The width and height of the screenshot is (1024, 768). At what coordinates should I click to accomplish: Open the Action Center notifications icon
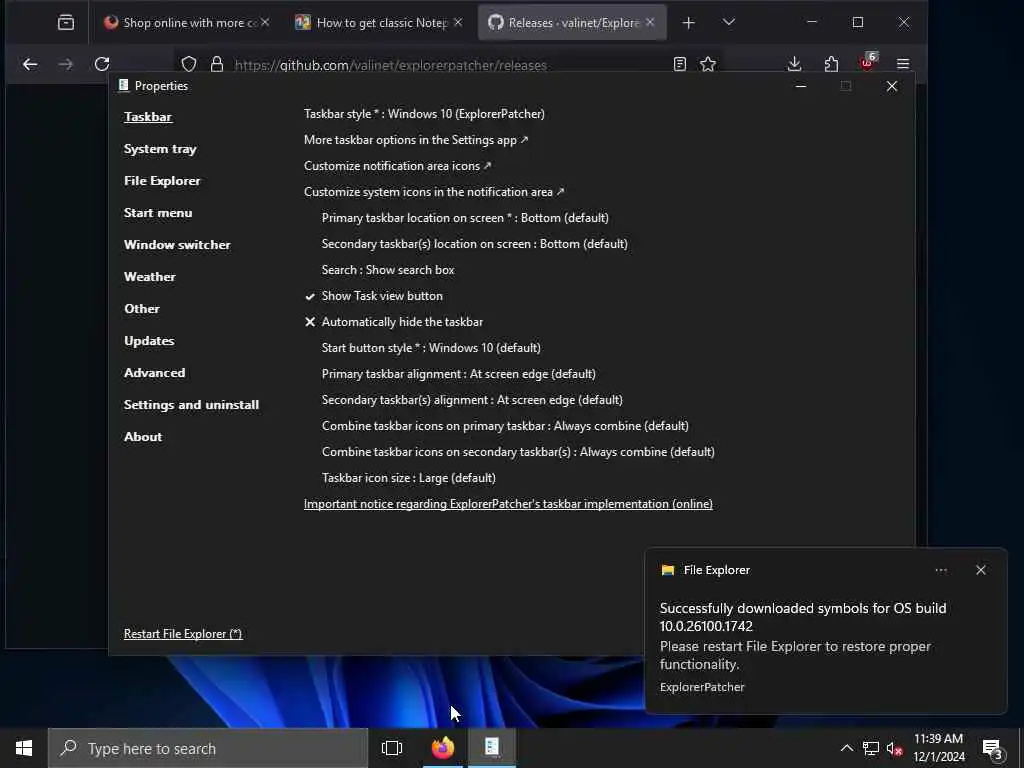pyautogui.click(x=993, y=749)
